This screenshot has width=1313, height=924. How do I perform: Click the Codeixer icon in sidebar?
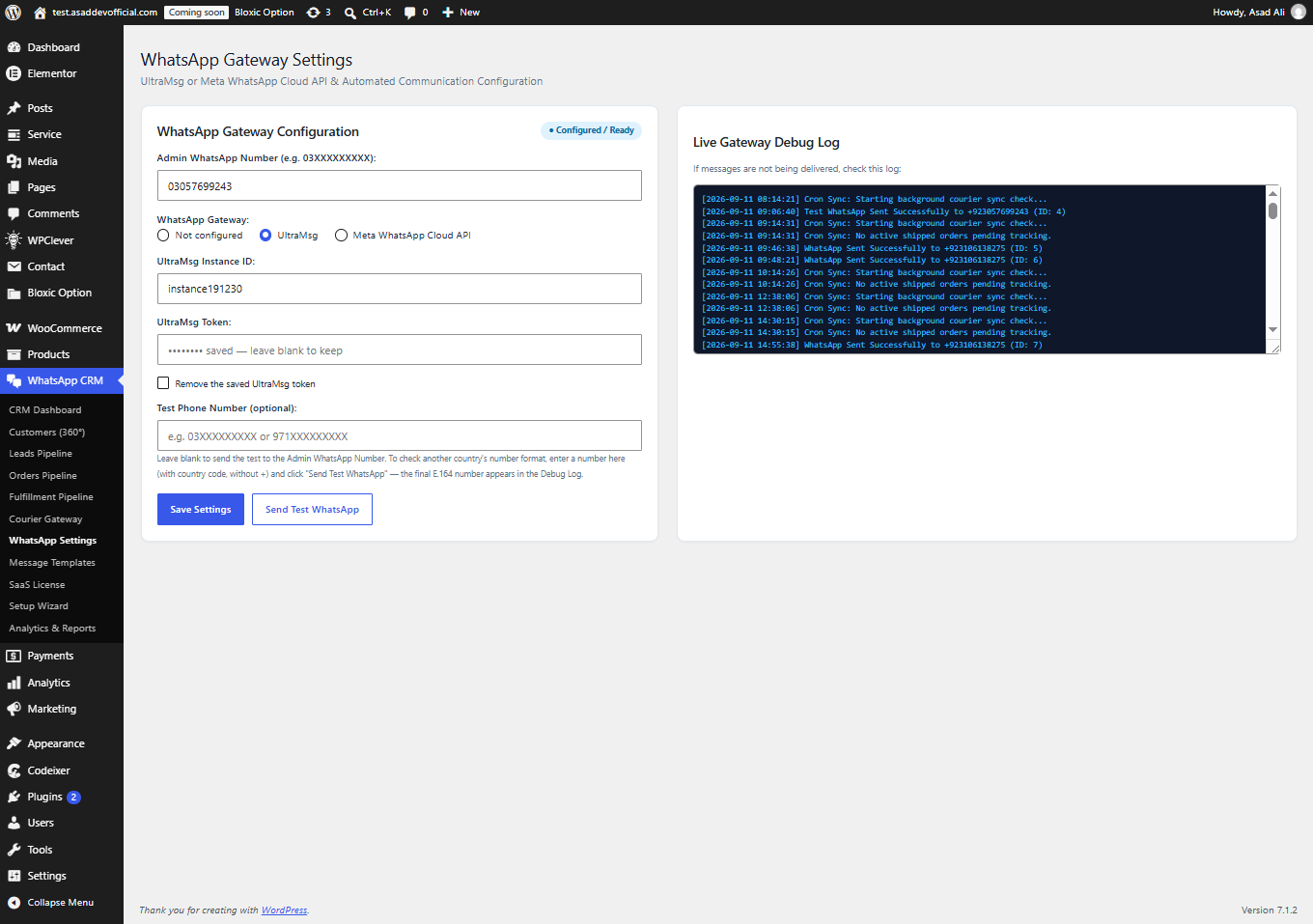[14, 770]
